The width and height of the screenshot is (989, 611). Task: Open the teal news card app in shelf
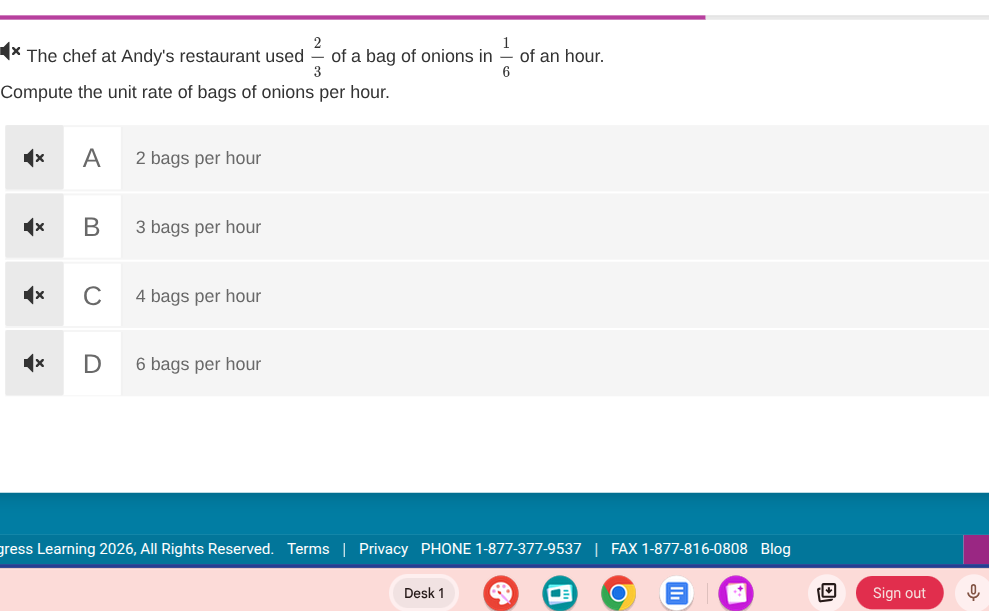point(560,593)
